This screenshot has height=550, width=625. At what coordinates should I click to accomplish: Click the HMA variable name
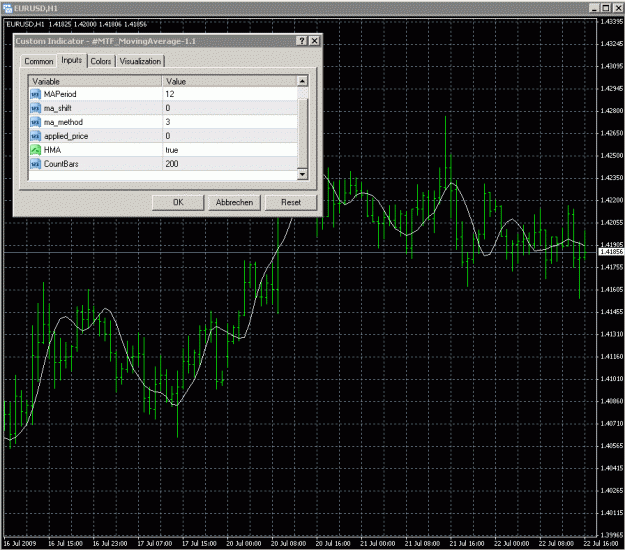52,150
